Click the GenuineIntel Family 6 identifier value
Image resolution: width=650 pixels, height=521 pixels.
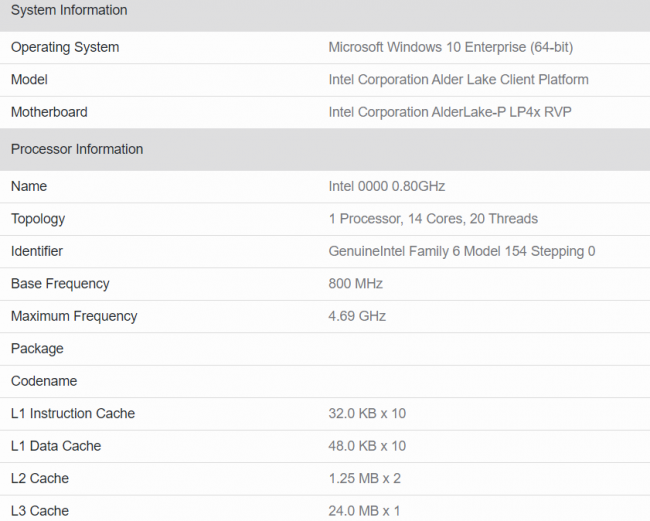point(461,251)
